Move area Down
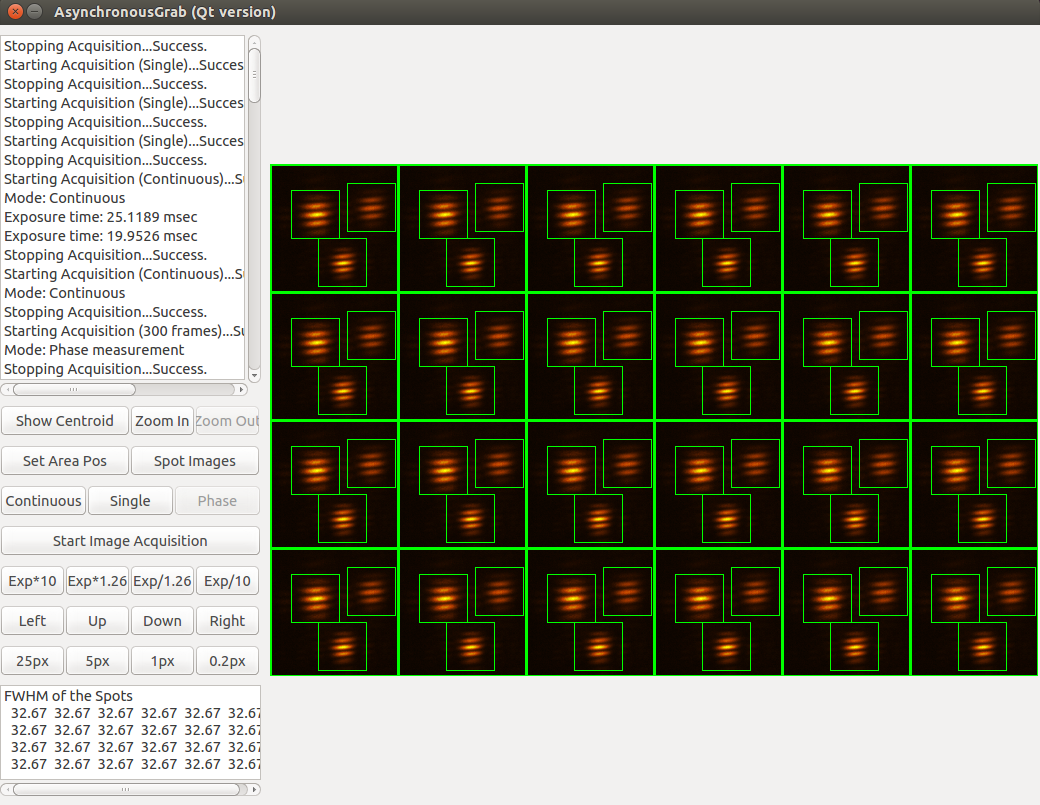The width and height of the screenshot is (1040, 805). pyautogui.click(x=162, y=621)
